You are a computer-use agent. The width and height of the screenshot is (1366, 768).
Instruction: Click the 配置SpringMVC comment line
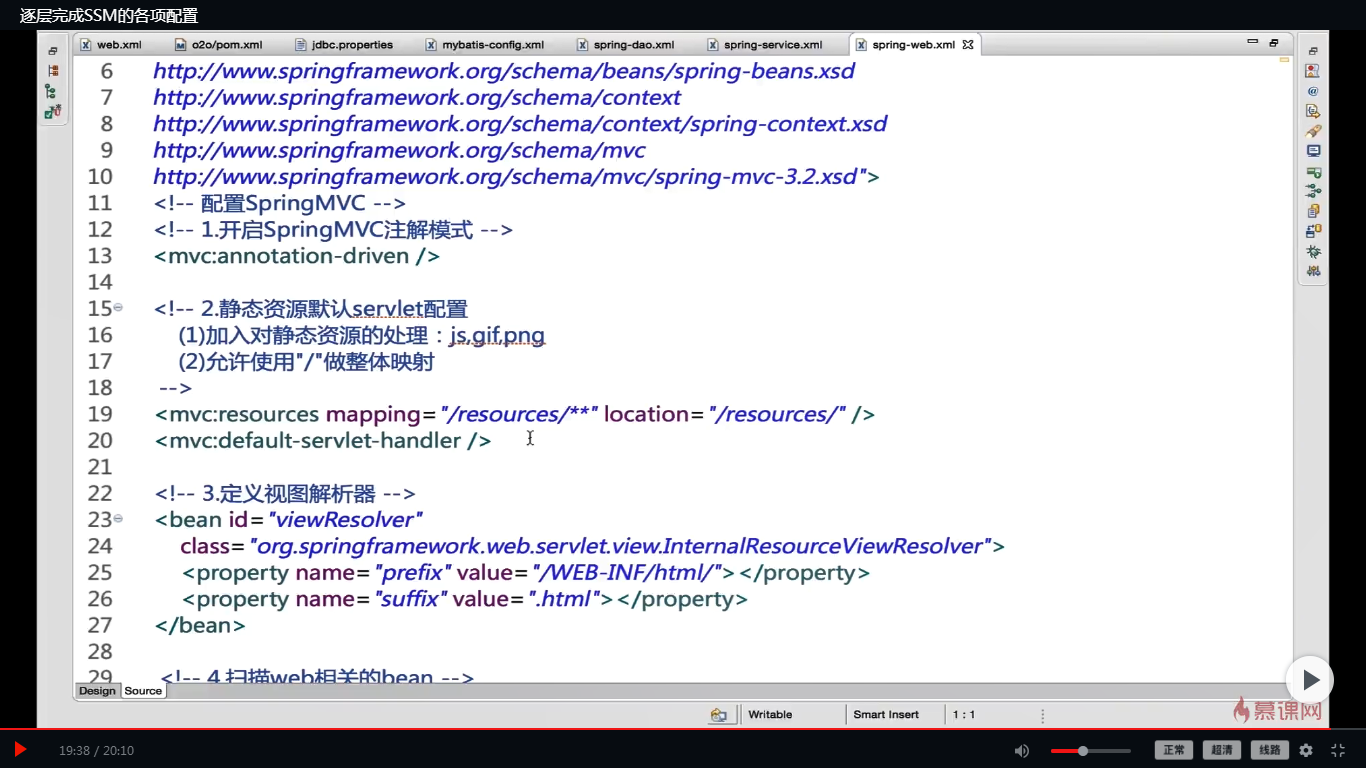[x=280, y=203]
